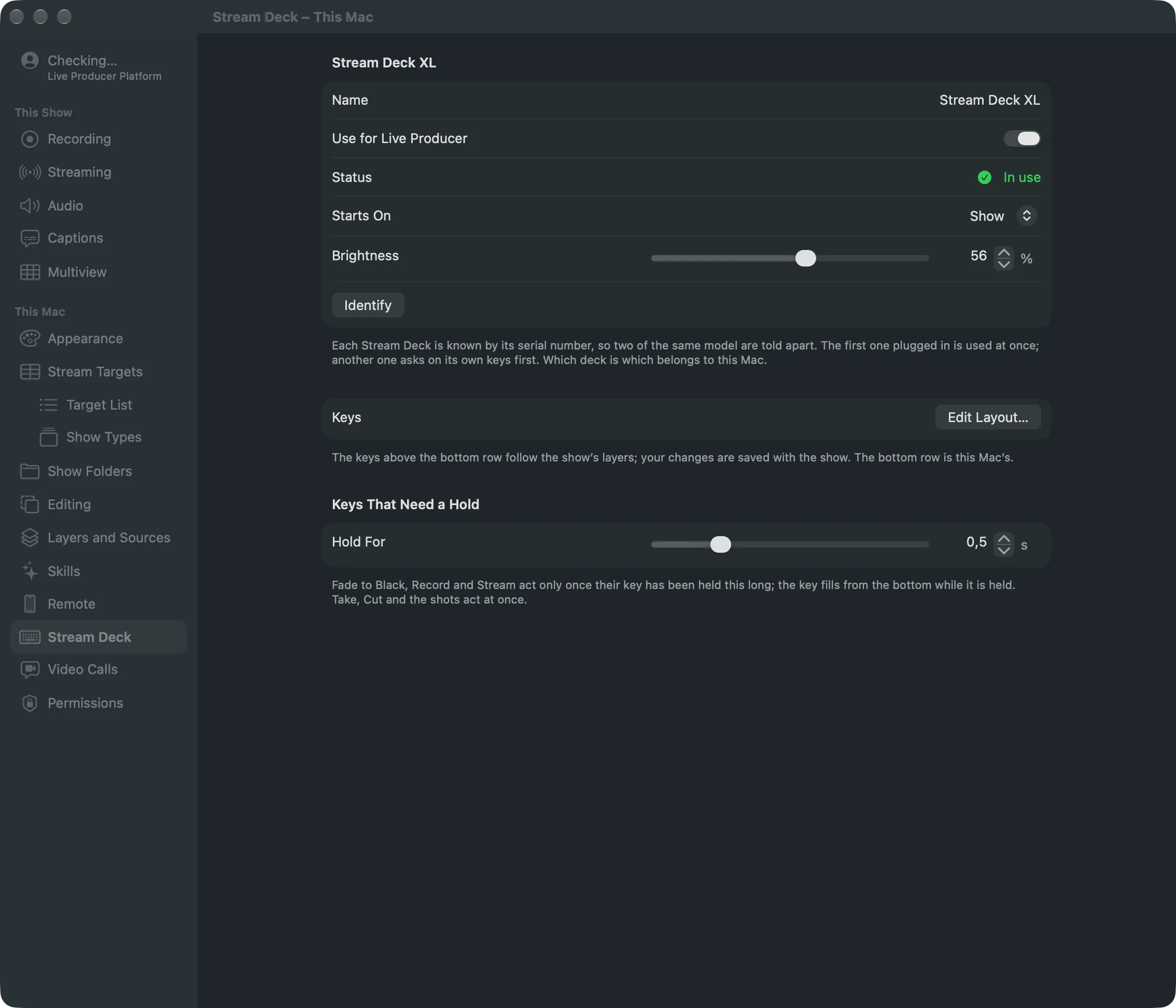
Task: Click the Remote phone icon
Action: (x=30, y=604)
